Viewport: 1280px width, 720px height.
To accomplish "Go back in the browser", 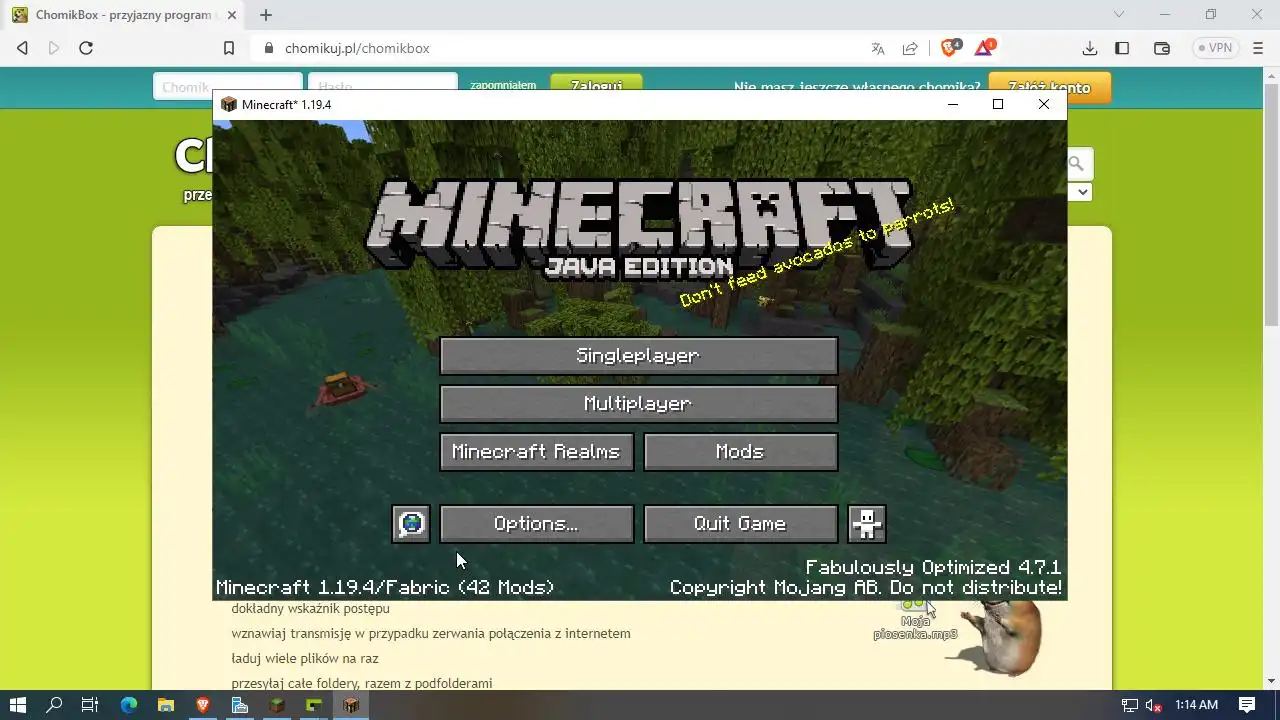I will pos(22,48).
